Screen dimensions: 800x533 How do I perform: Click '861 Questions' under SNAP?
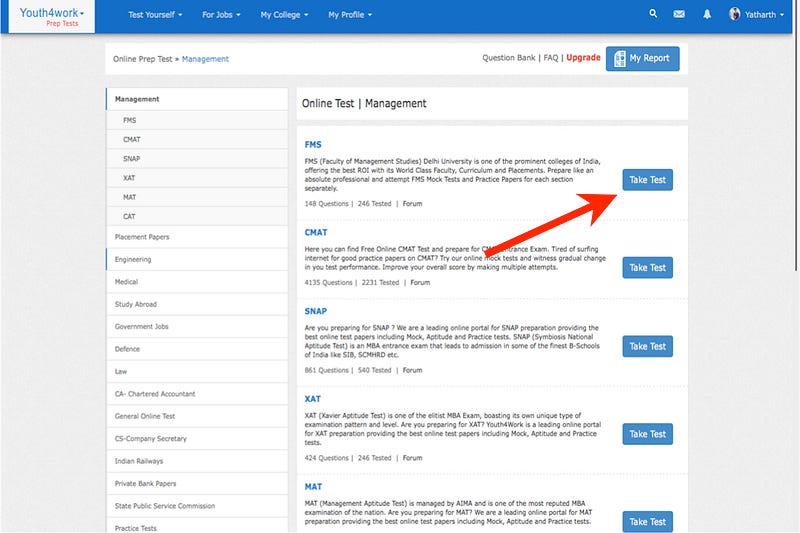pyautogui.click(x=327, y=370)
